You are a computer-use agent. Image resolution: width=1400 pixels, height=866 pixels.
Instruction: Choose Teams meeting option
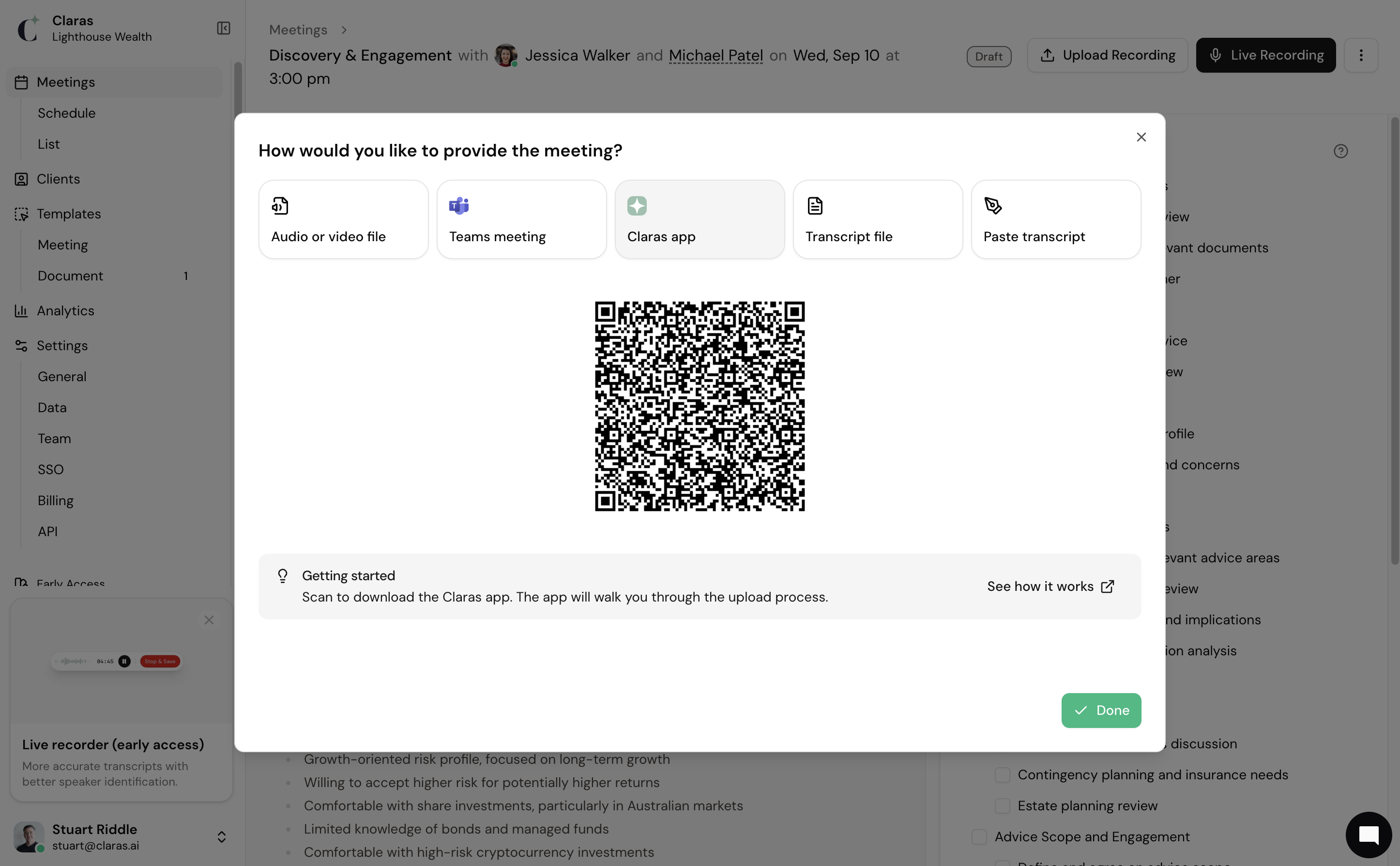pos(521,219)
